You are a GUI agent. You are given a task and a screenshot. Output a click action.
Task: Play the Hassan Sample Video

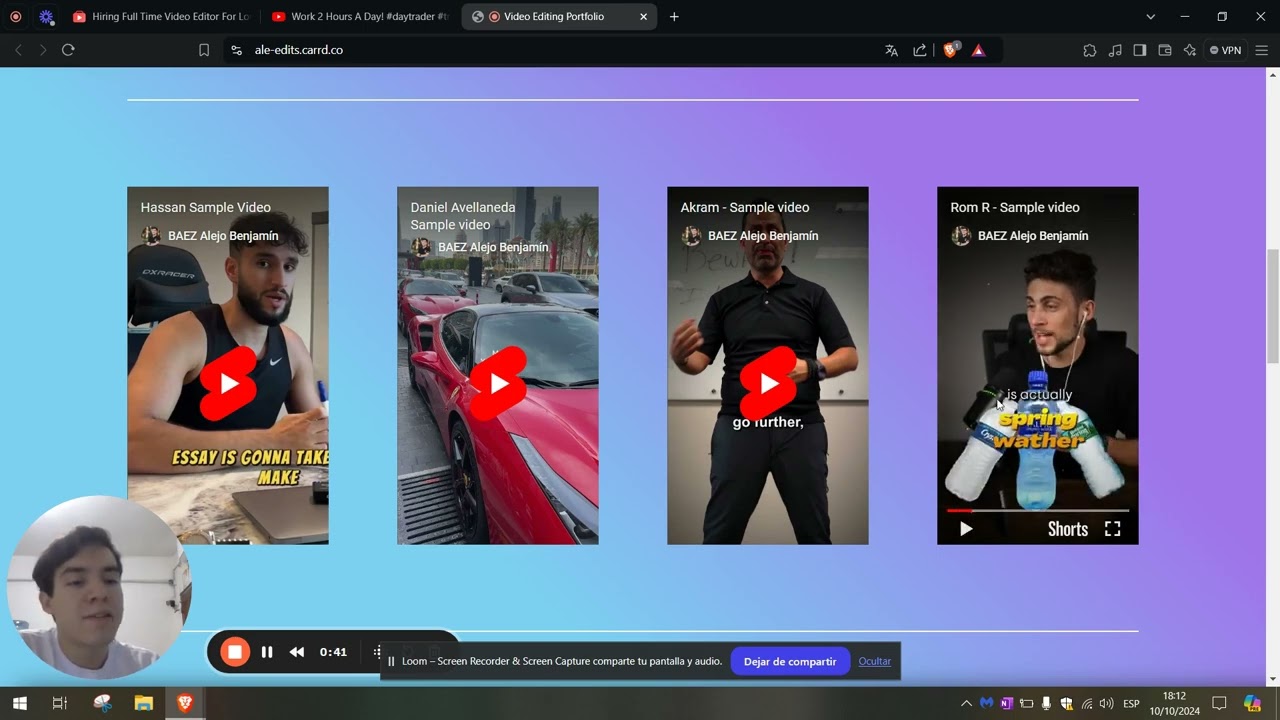tap(228, 383)
